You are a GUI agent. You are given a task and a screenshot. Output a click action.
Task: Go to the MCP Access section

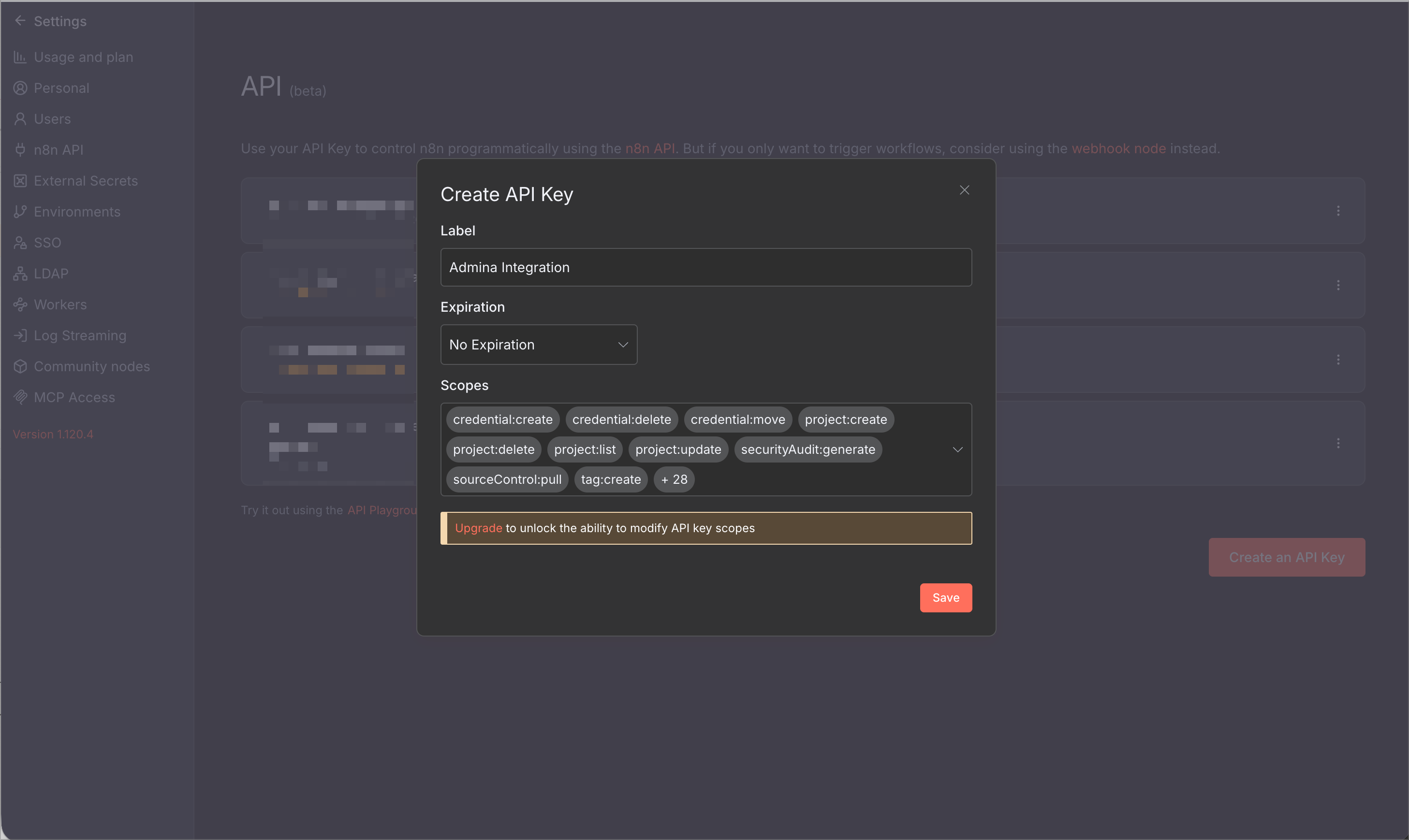coord(74,397)
